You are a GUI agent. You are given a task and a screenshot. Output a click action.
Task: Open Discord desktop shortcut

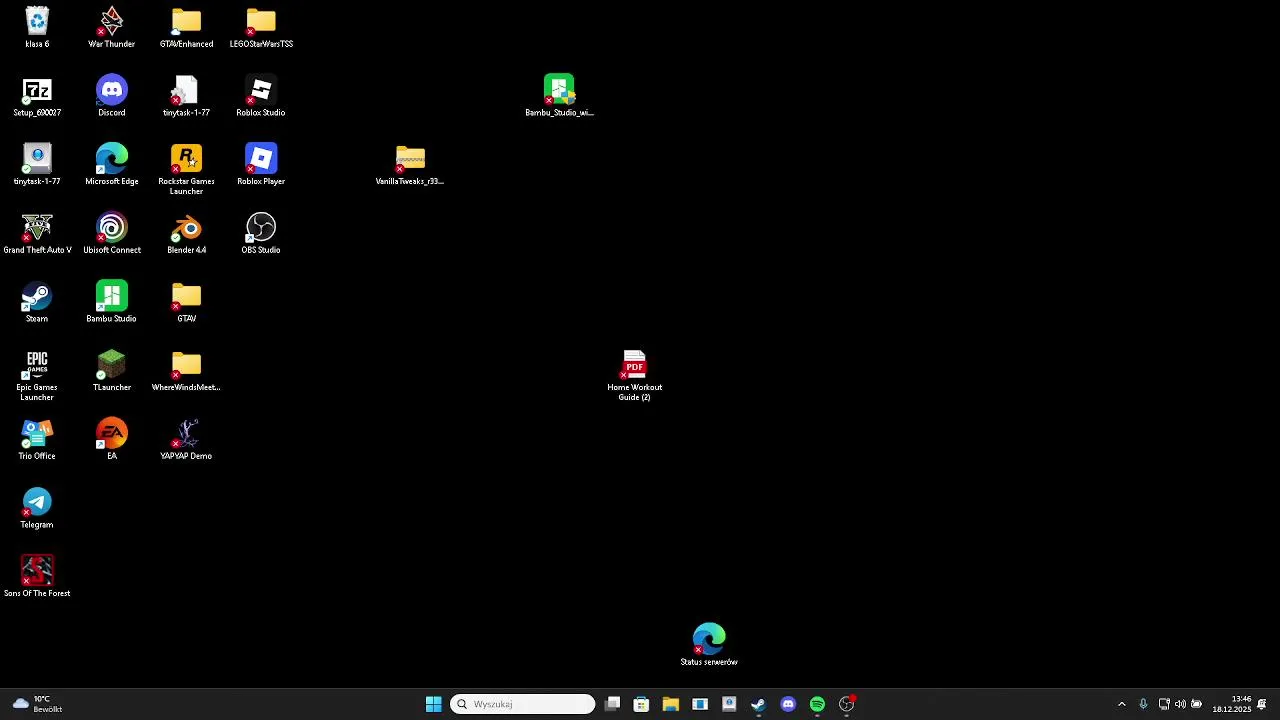[x=111, y=96]
